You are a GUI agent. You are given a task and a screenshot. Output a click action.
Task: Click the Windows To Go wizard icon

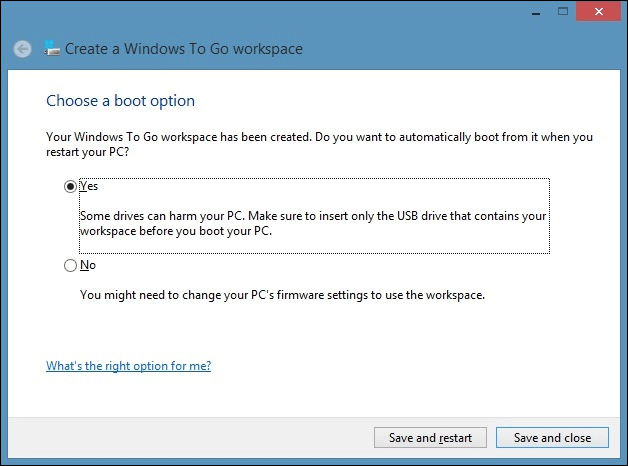pyautogui.click(x=53, y=47)
